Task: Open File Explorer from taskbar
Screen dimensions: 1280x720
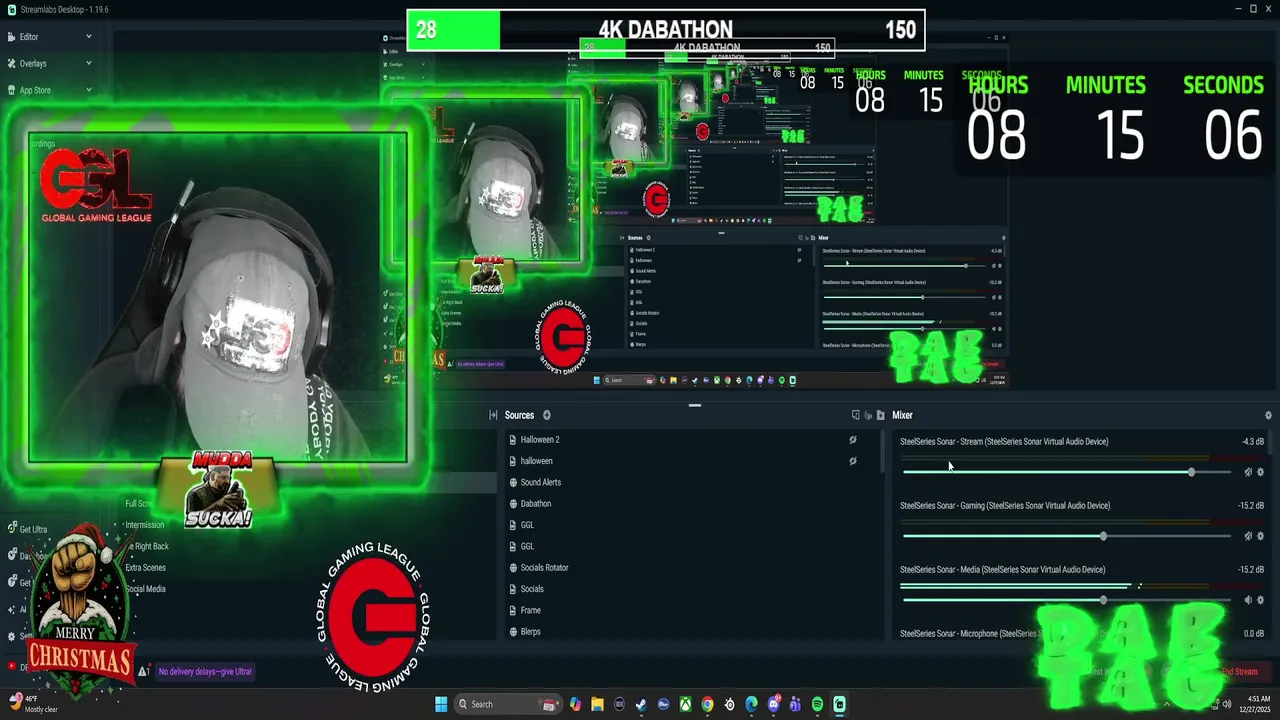Action: pyautogui.click(x=597, y=704)
